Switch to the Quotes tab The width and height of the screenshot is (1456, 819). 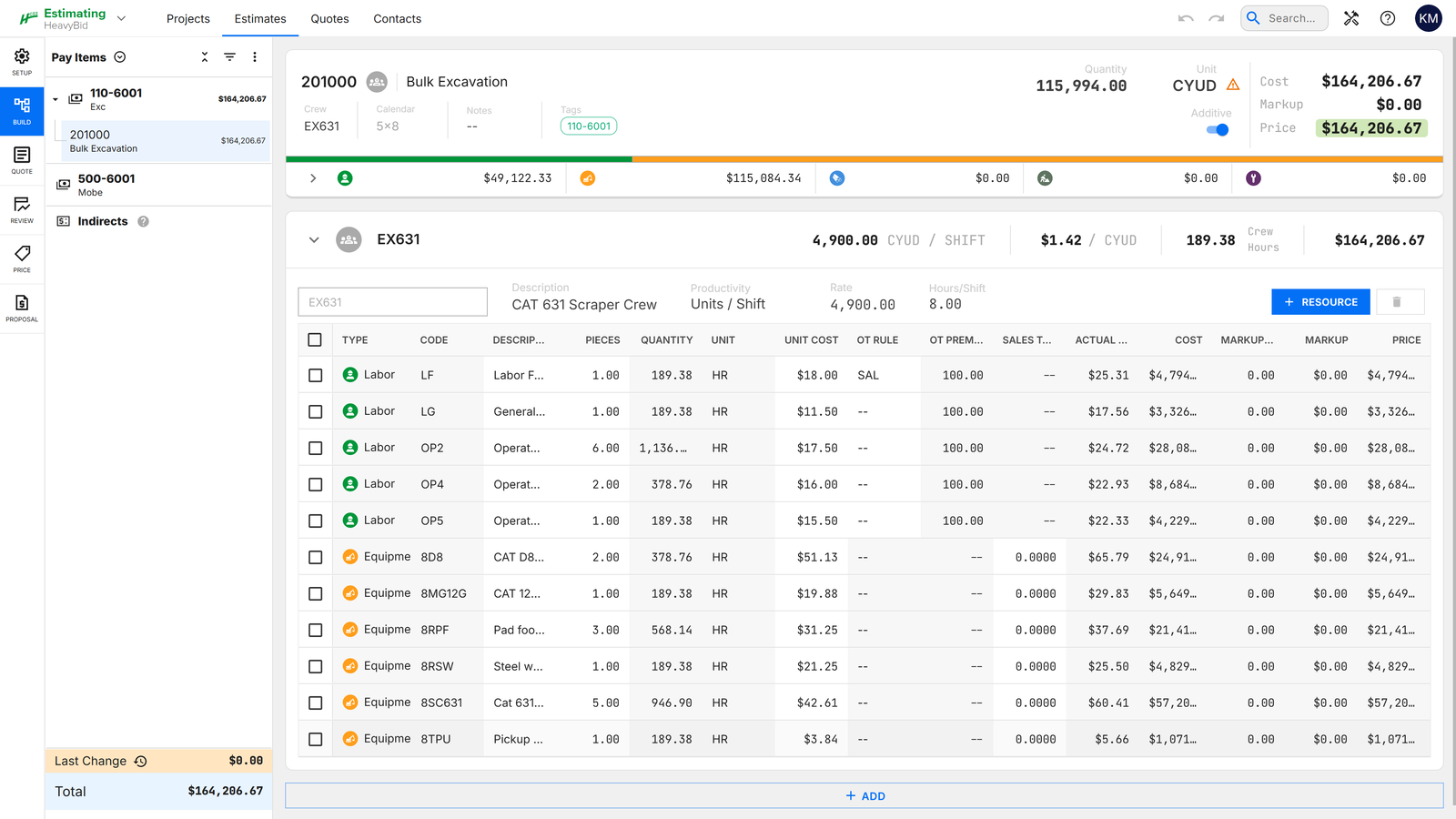click(329, 18)
